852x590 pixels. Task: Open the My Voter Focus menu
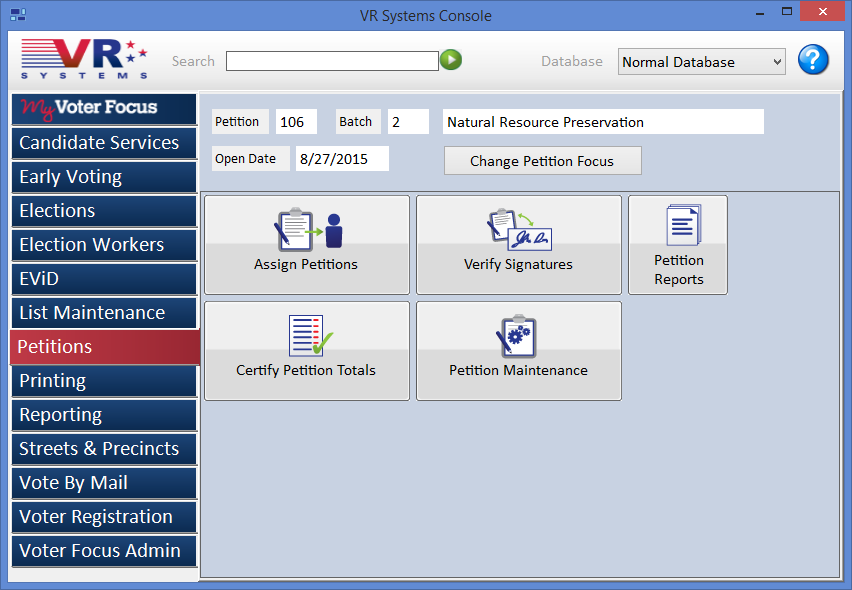(x=104, y=109)
